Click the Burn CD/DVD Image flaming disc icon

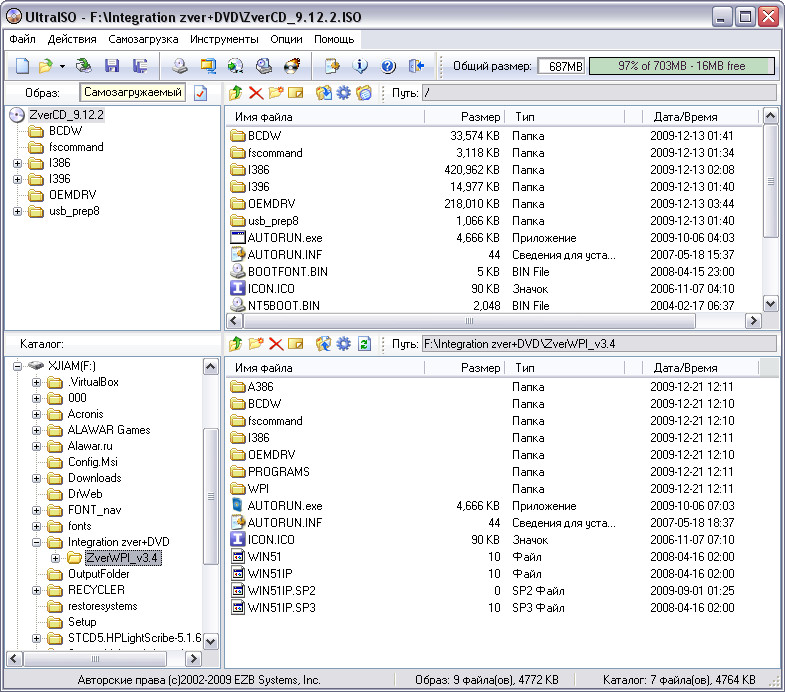292,66
